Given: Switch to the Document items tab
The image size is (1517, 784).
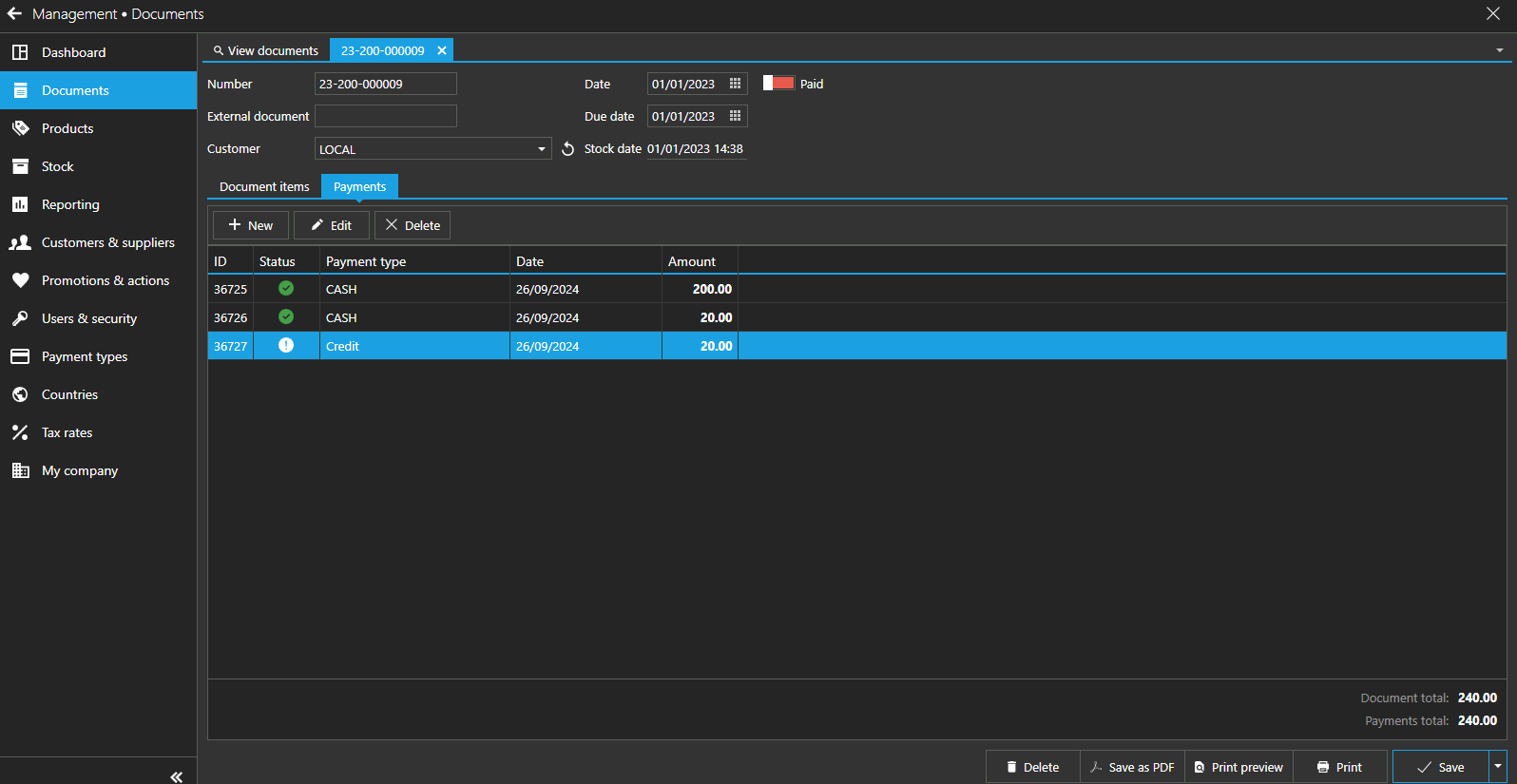Looking at the screenshot, I should pos(264,187).
